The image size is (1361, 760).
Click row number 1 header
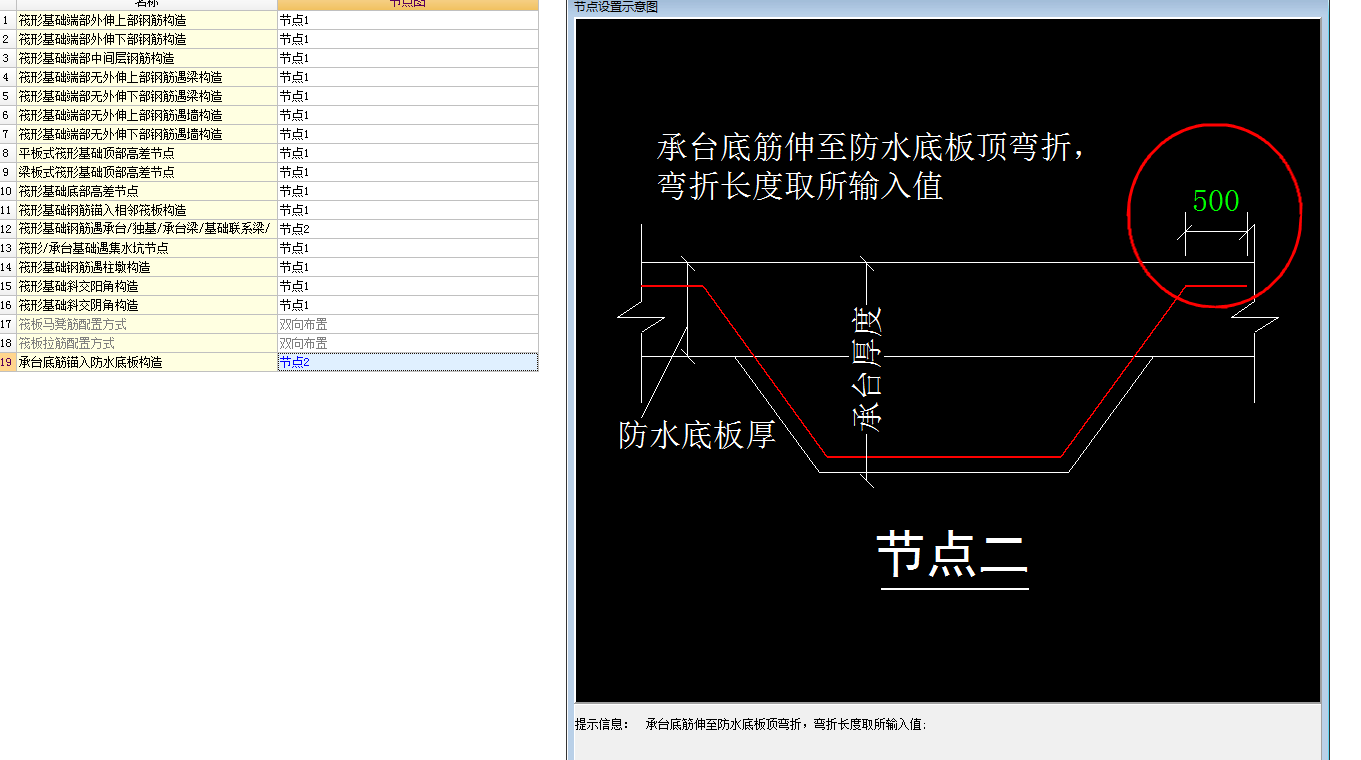(x=8, y=20)
